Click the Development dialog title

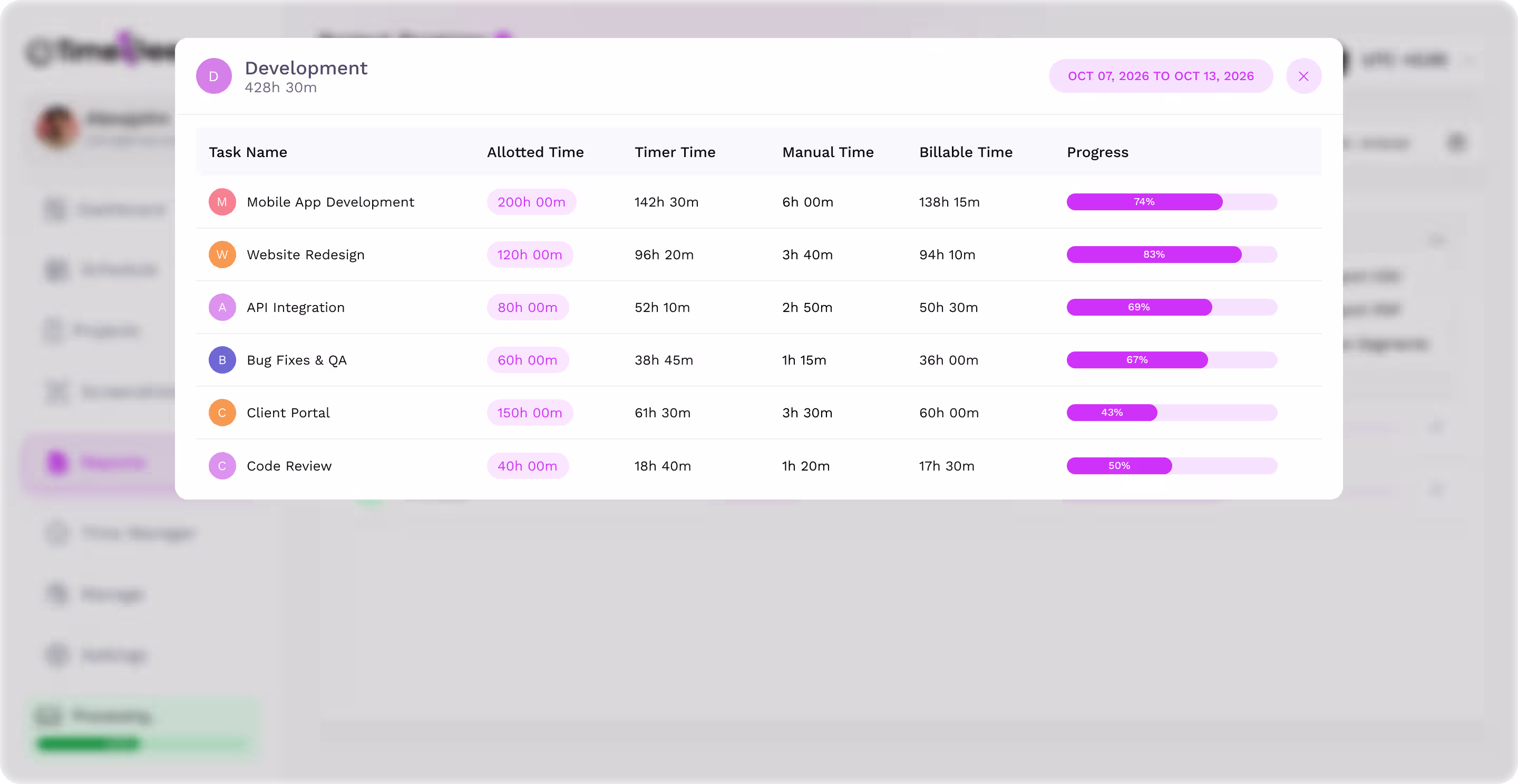click(x=306, y=68)
